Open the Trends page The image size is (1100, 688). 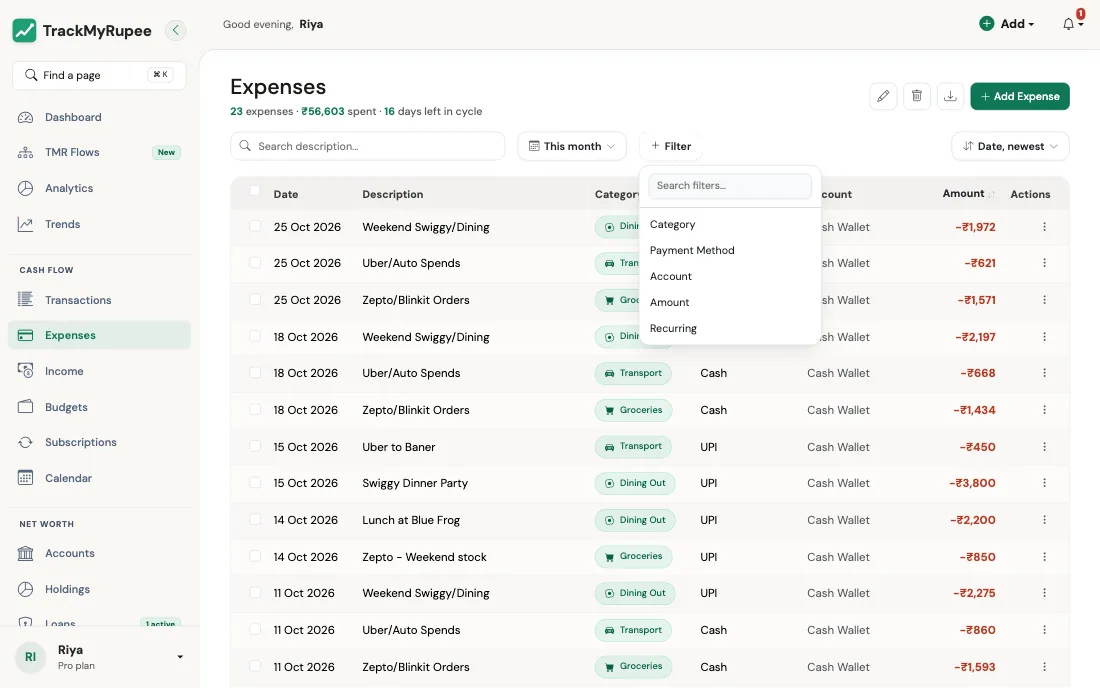pos(99,224)
